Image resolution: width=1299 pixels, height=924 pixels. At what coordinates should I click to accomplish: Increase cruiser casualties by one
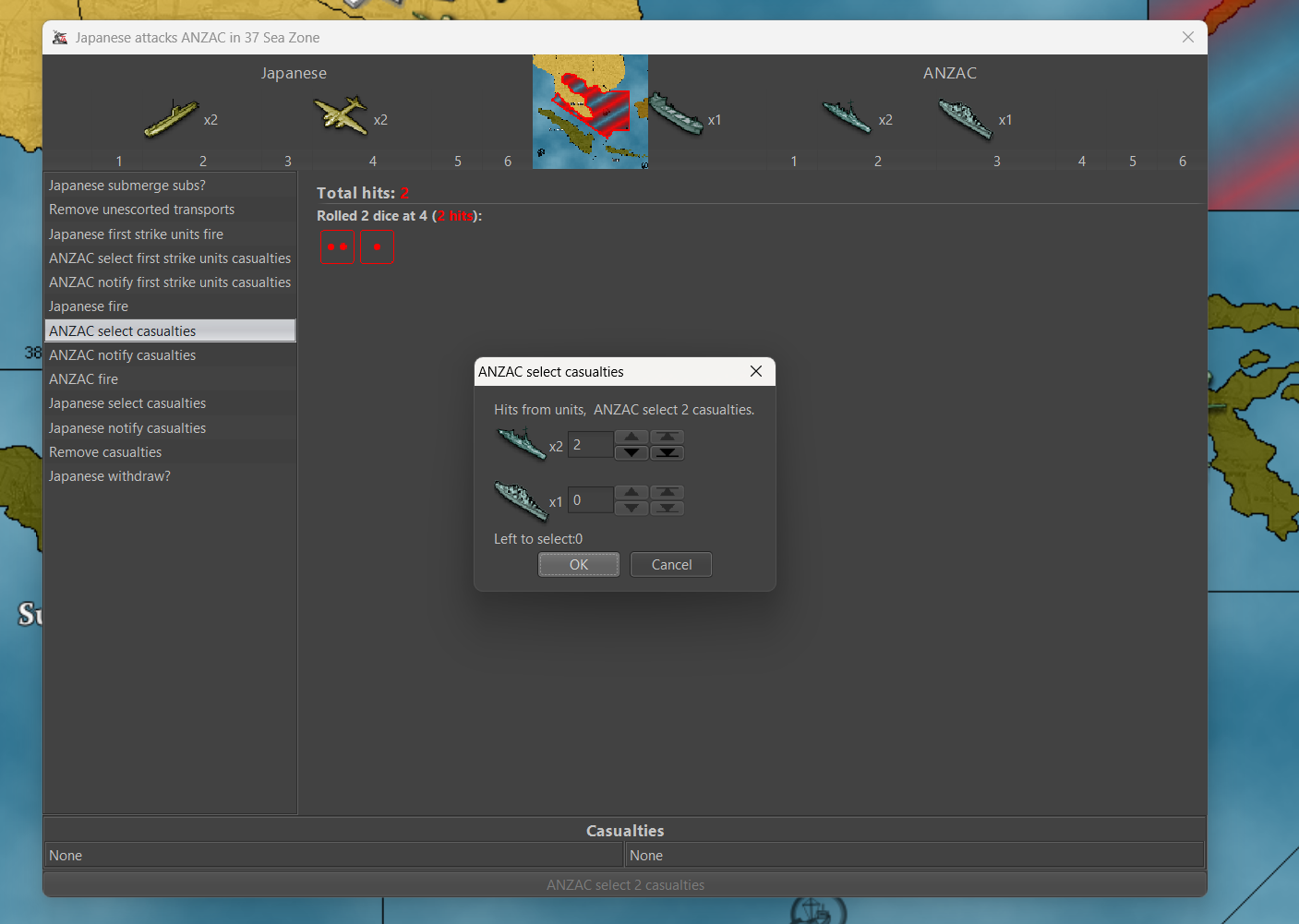[x=631, y=492]
